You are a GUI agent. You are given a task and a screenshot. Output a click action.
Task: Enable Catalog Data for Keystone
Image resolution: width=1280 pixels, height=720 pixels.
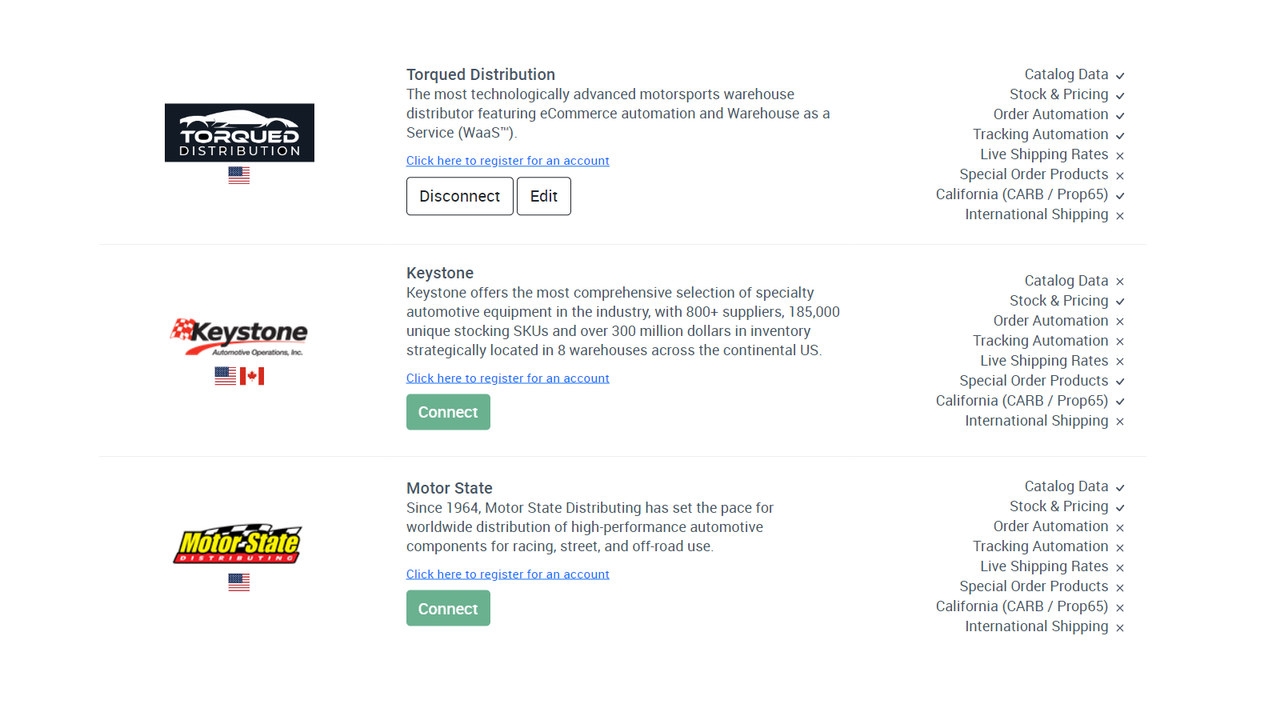1119,281
